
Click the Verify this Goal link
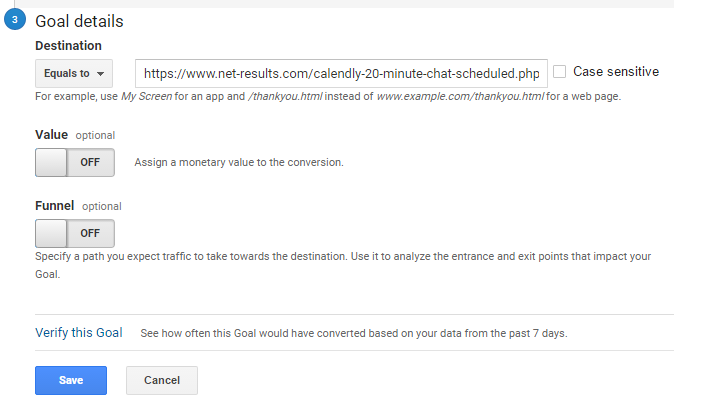pos(79,333)
